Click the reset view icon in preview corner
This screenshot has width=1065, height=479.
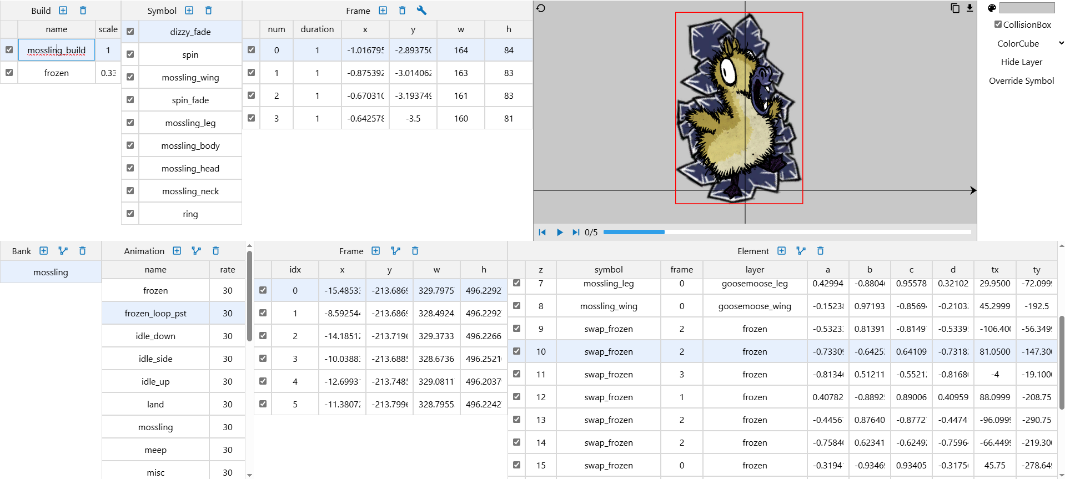tap(541, 8)
